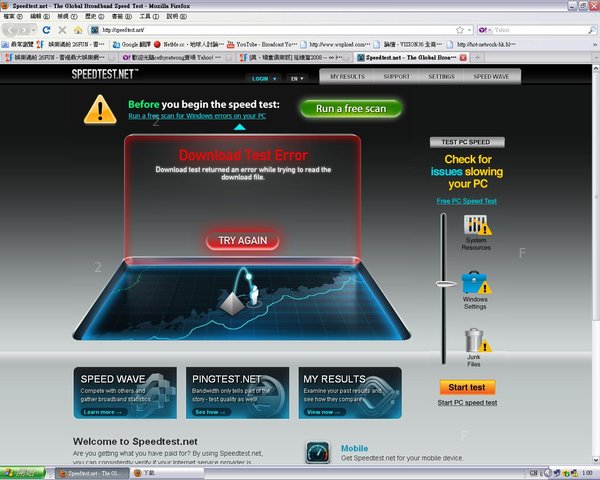Open the back/forward history dropdown arrow
This screenshot has height=480, width=600.
[x=34, y=29]
